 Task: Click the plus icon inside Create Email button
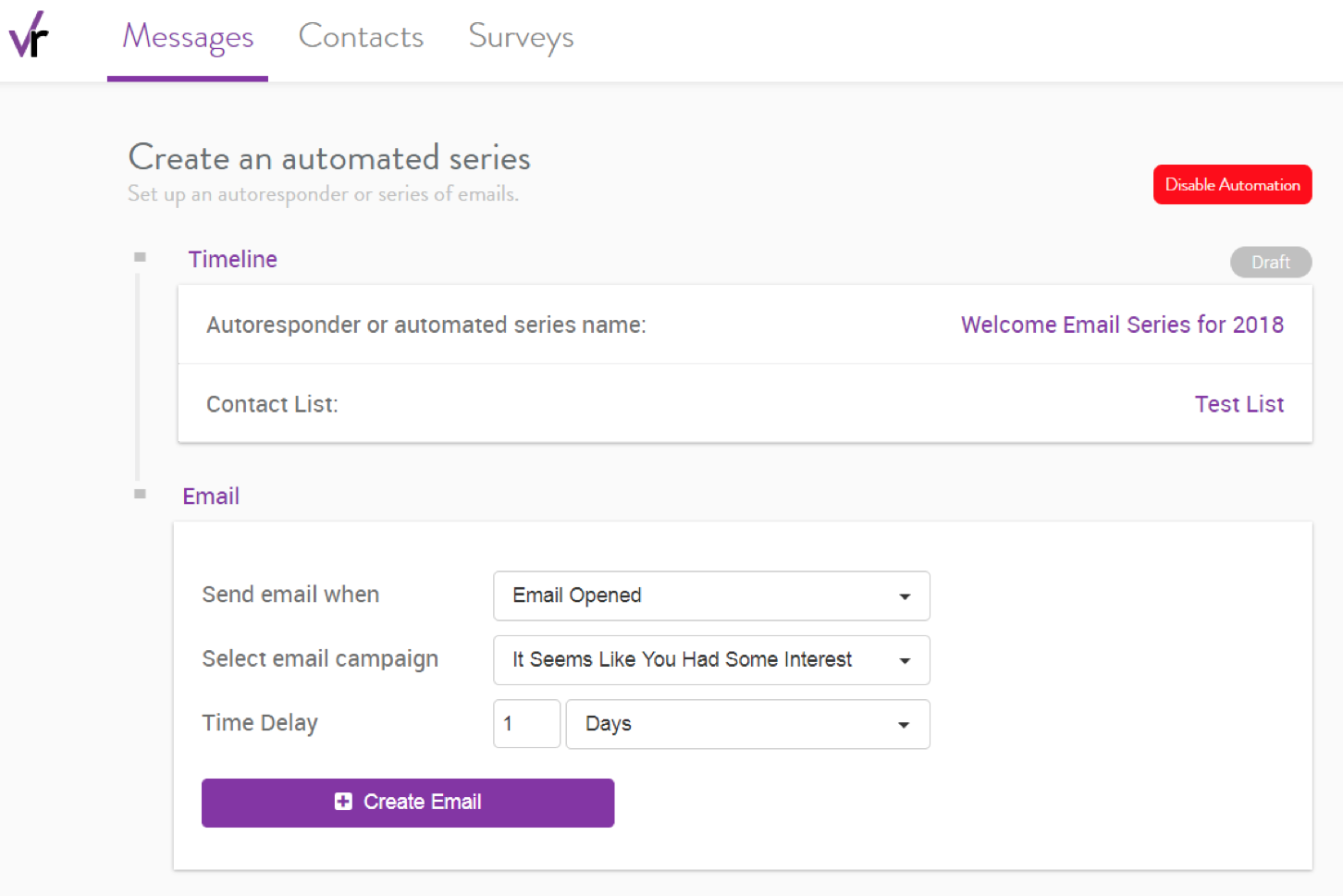click(343, 802)
